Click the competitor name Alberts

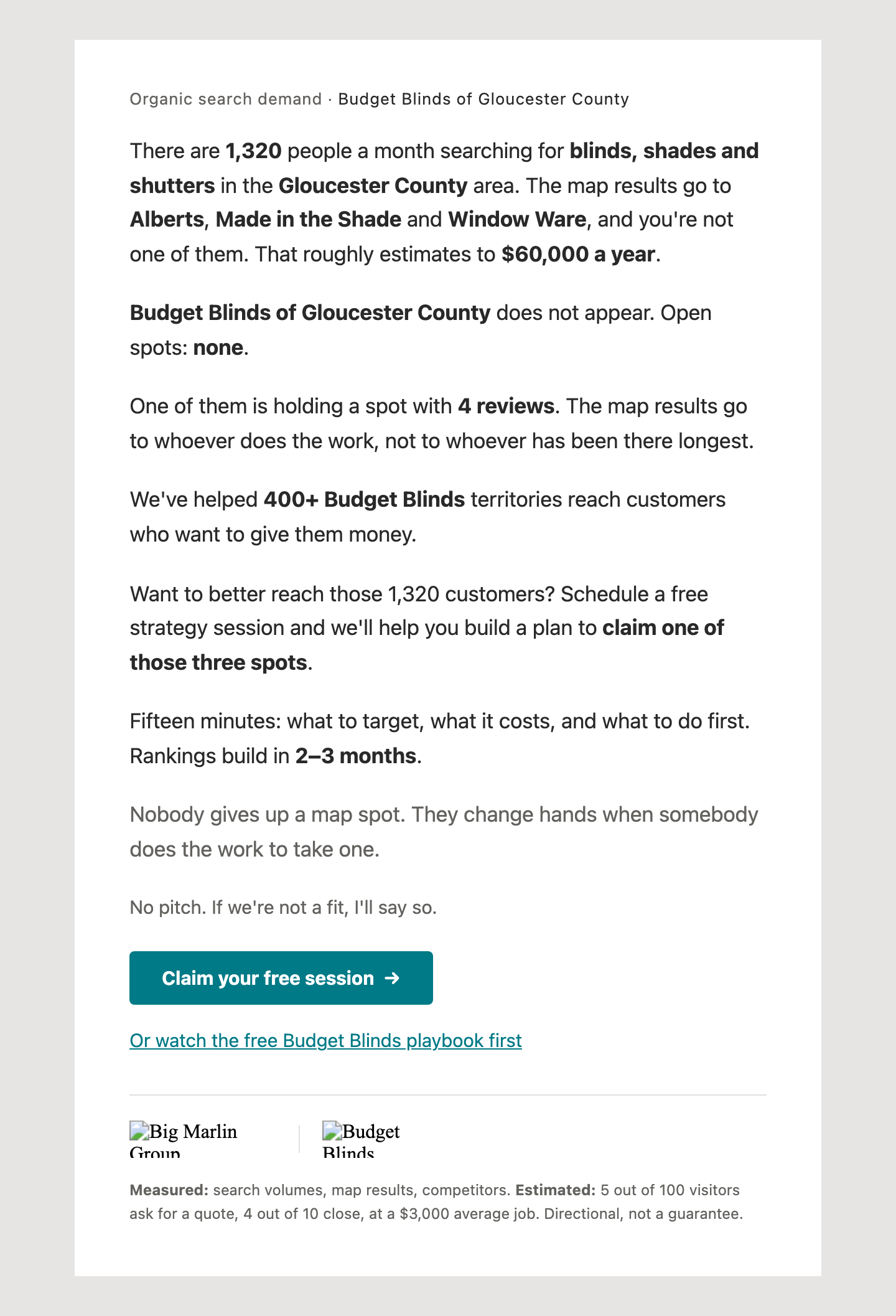pos(167,219)
